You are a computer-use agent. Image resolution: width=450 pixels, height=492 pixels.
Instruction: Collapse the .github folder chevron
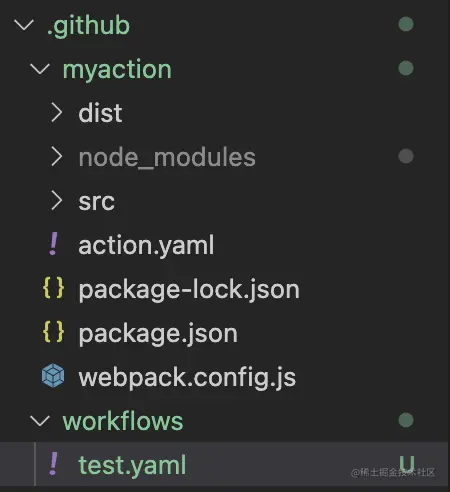24,25
